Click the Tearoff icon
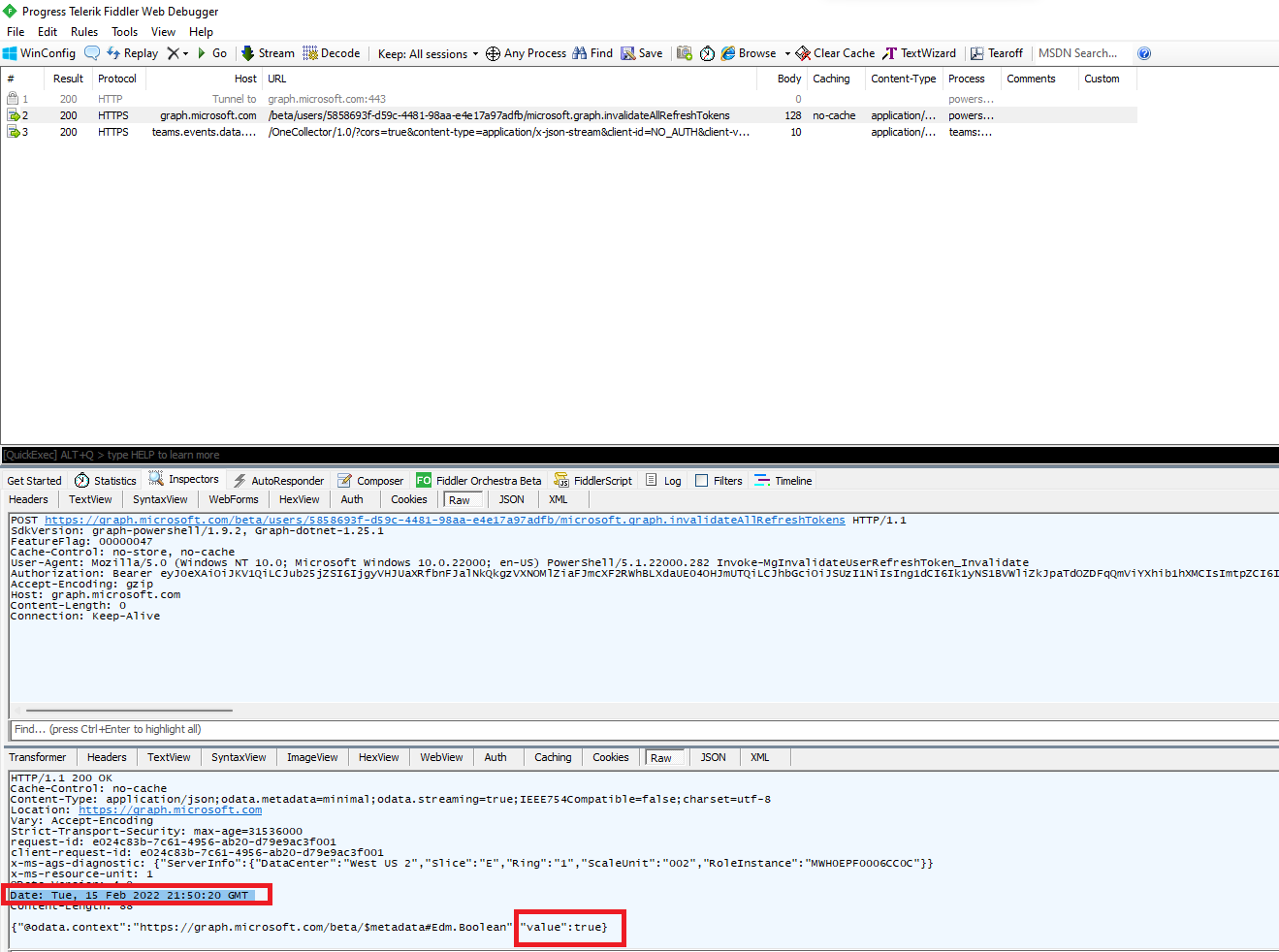 [997, 53]
